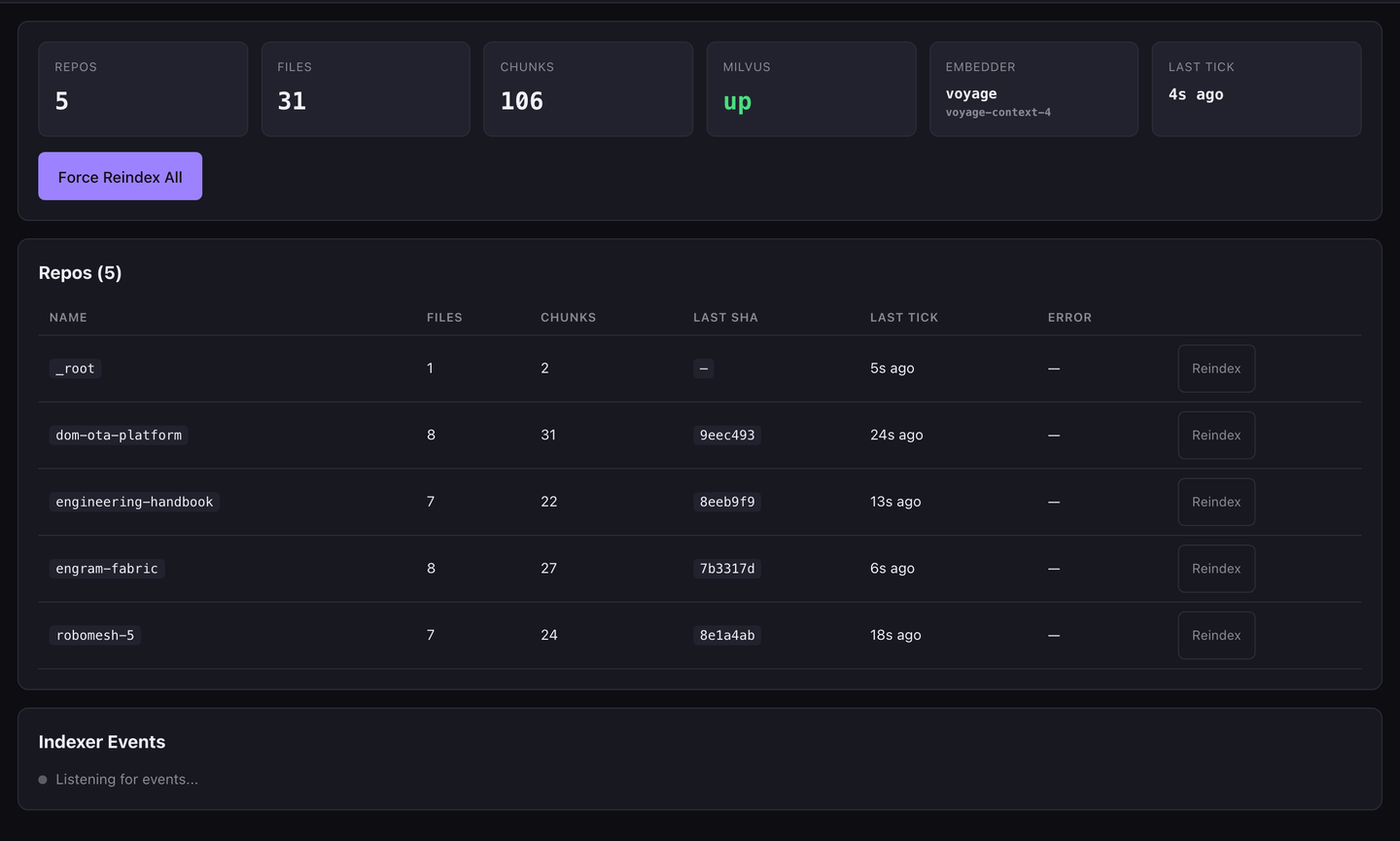The height and width of the screenshot is (841, 1400).
Task: Select the dom-ota-platform repo name
Action: coord(119,436)
